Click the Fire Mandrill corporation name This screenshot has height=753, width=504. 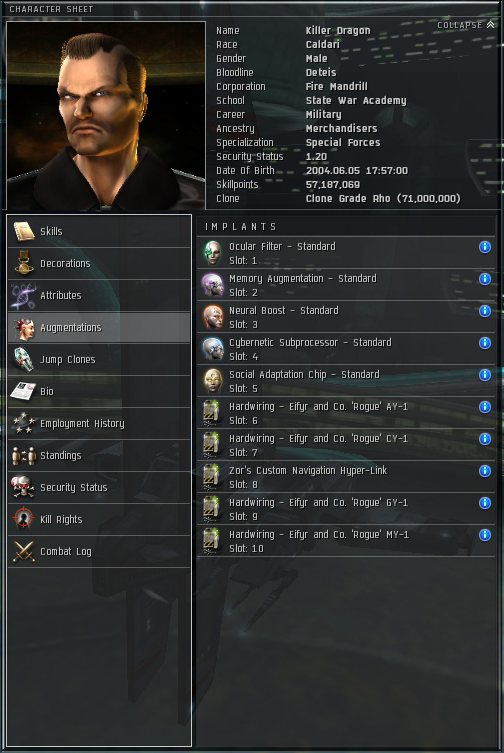pyautogui.click(x=337, y=86)
